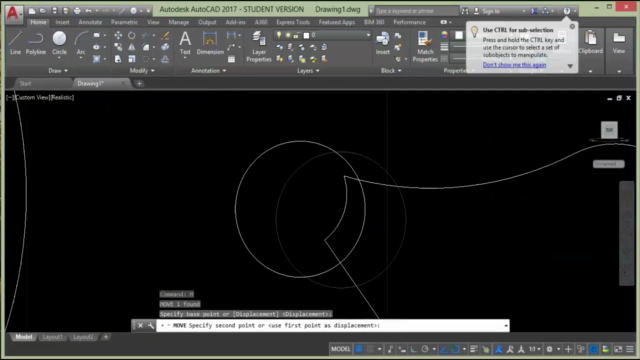Select the Polyline tool
The image size is (640, 360).
tap(36, 43)
